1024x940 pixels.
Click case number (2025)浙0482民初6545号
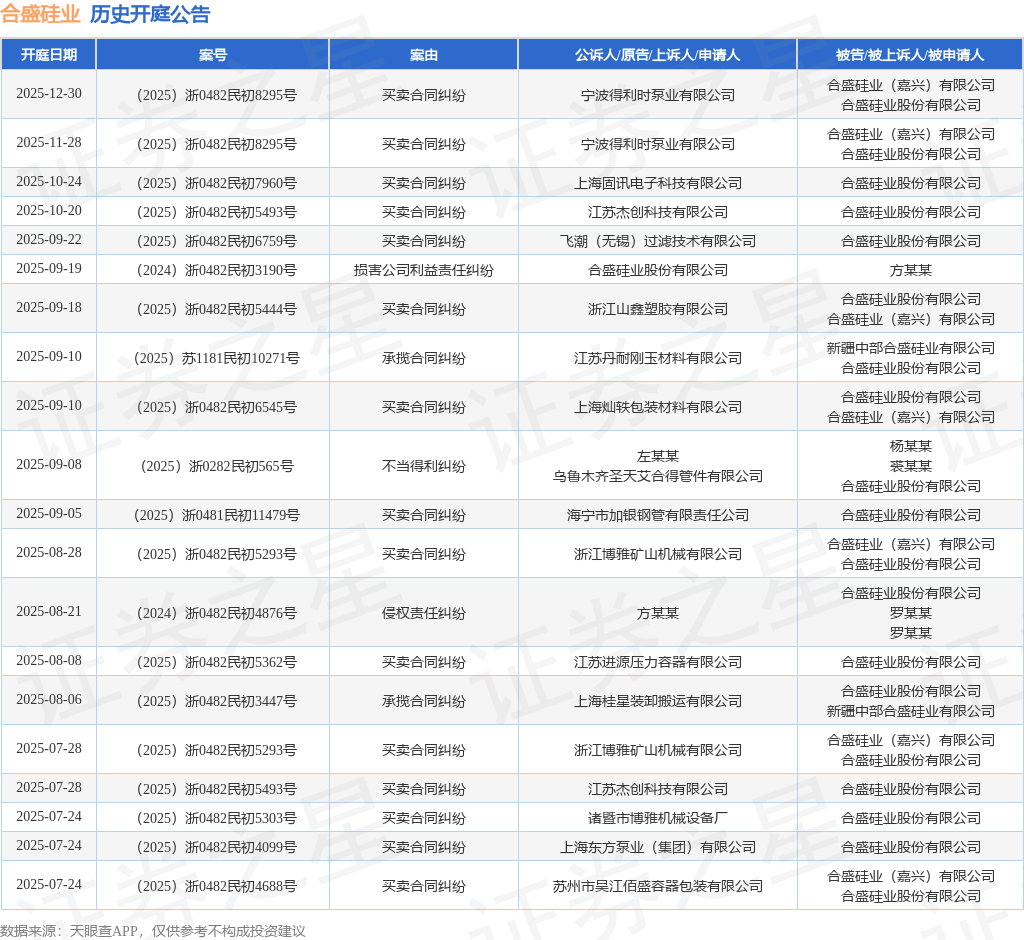(216, 407)
